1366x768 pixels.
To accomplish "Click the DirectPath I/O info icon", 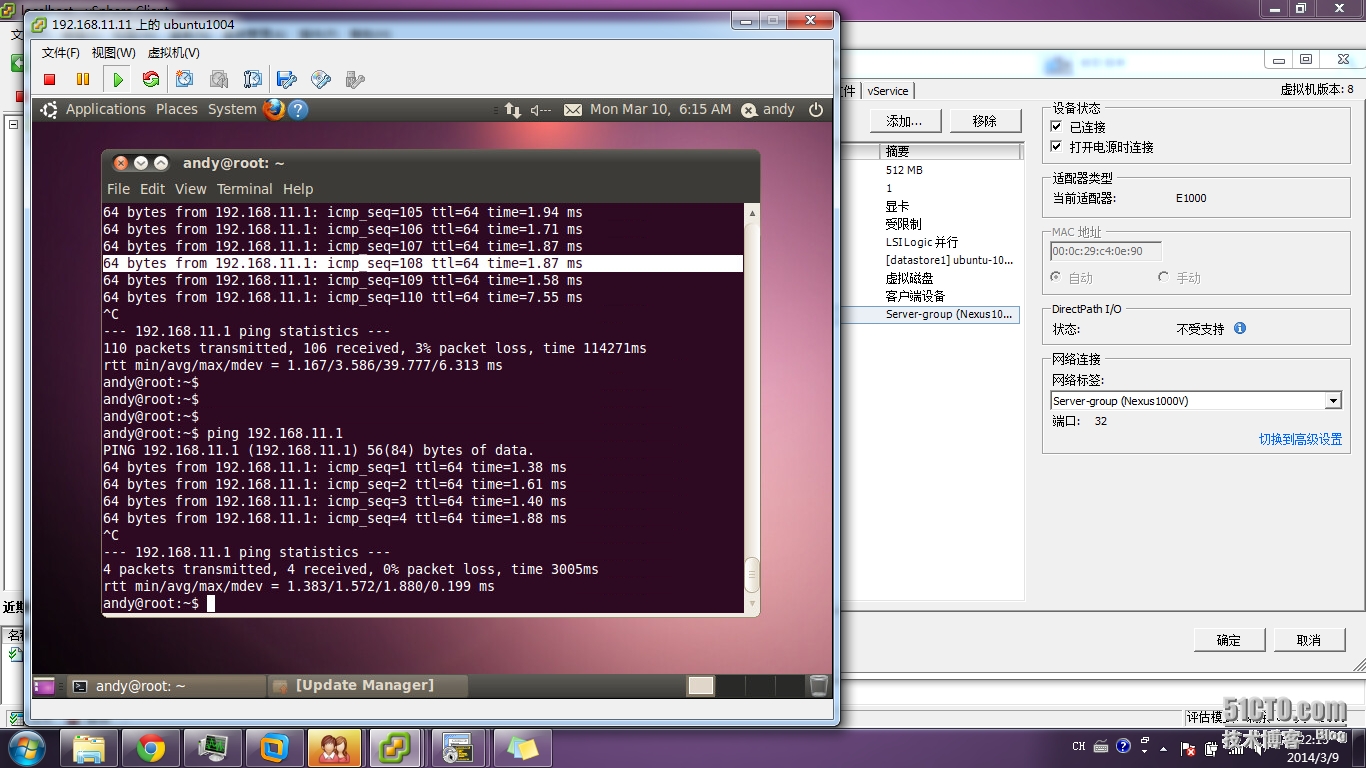I will (x=1240, y=328).
